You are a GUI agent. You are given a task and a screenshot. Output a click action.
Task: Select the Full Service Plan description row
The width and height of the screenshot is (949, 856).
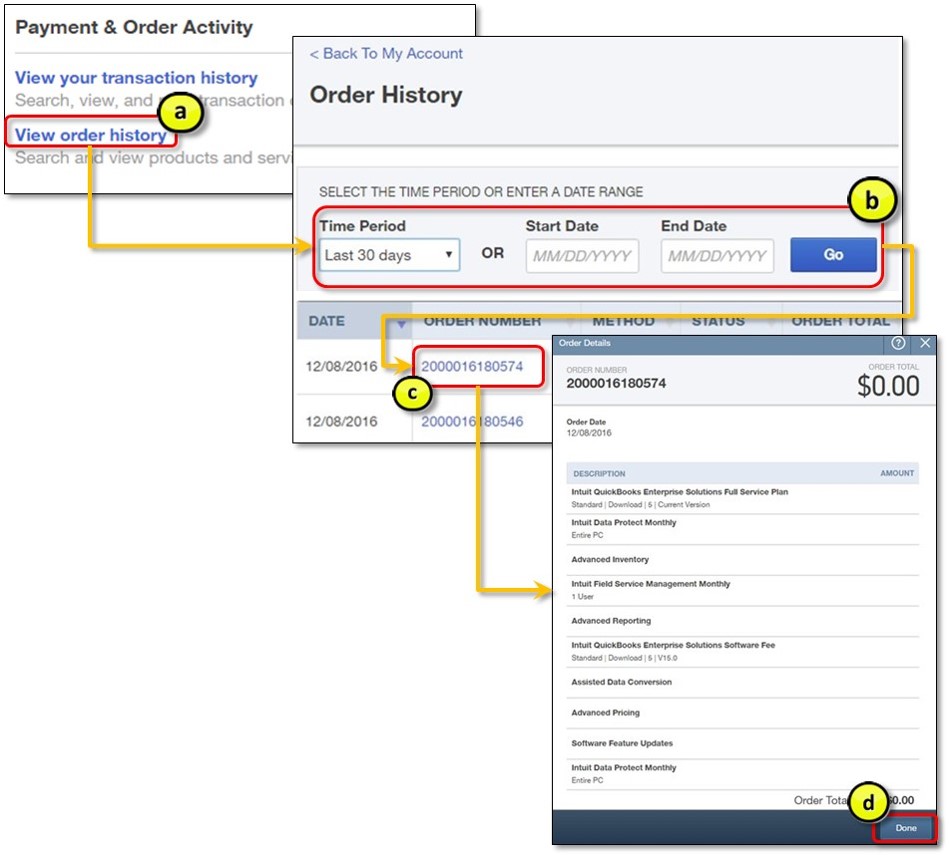(742, 498)
